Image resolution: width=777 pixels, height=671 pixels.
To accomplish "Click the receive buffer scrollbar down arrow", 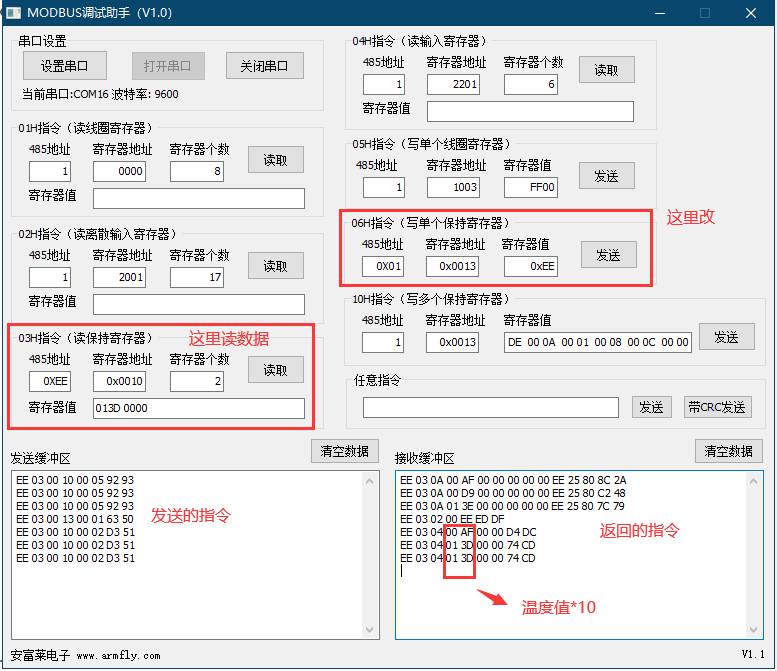I will tap(753, 630).
